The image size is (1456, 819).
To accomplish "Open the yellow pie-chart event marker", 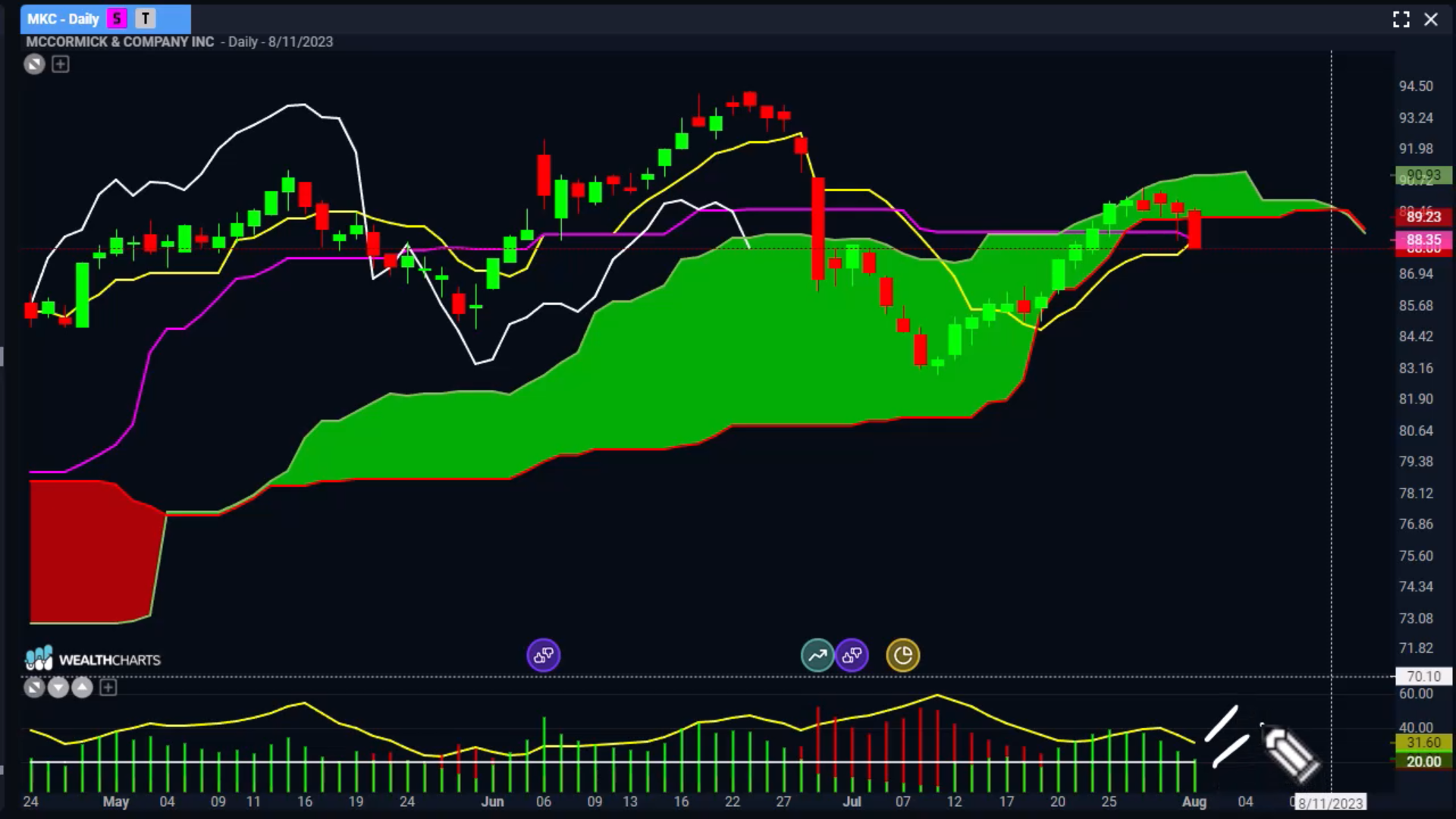I will click(903, 655).
